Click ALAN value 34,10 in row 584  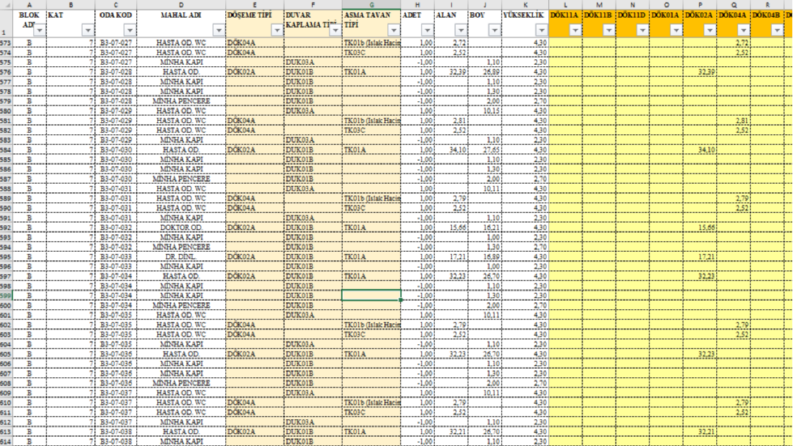451,150
